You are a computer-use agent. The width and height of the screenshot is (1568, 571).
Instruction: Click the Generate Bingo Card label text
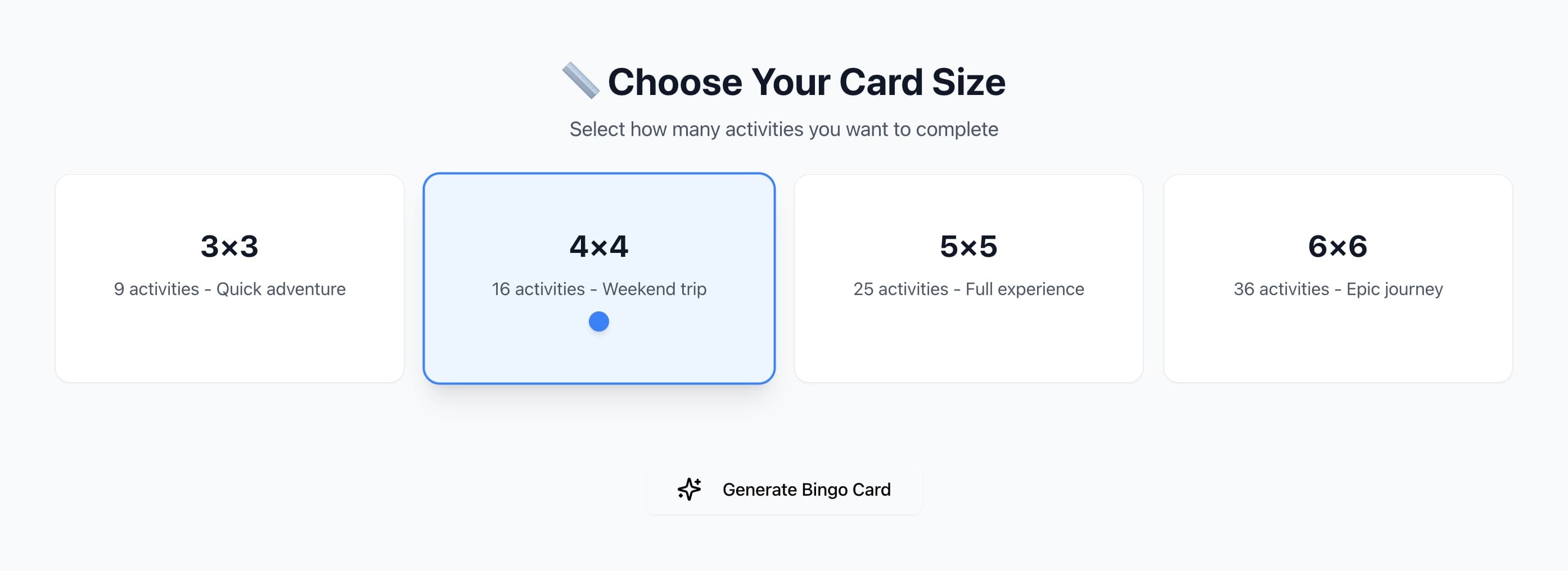click(x=806, y=490)
